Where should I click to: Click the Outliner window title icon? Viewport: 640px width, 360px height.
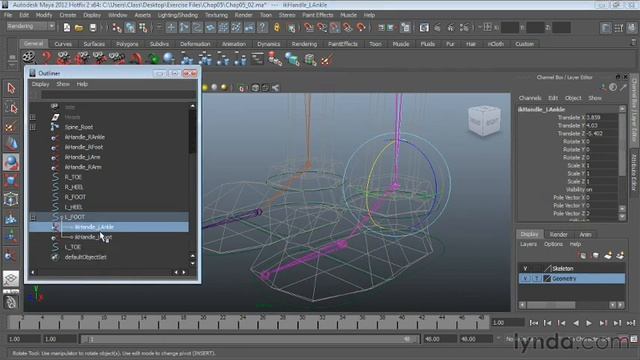[x=32, y=73]
